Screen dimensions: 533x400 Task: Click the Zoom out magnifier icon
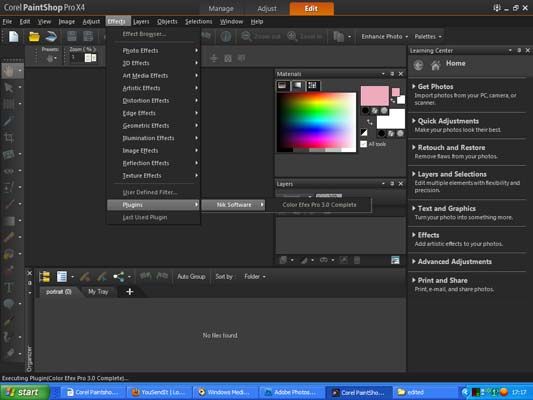pos(246,36)
